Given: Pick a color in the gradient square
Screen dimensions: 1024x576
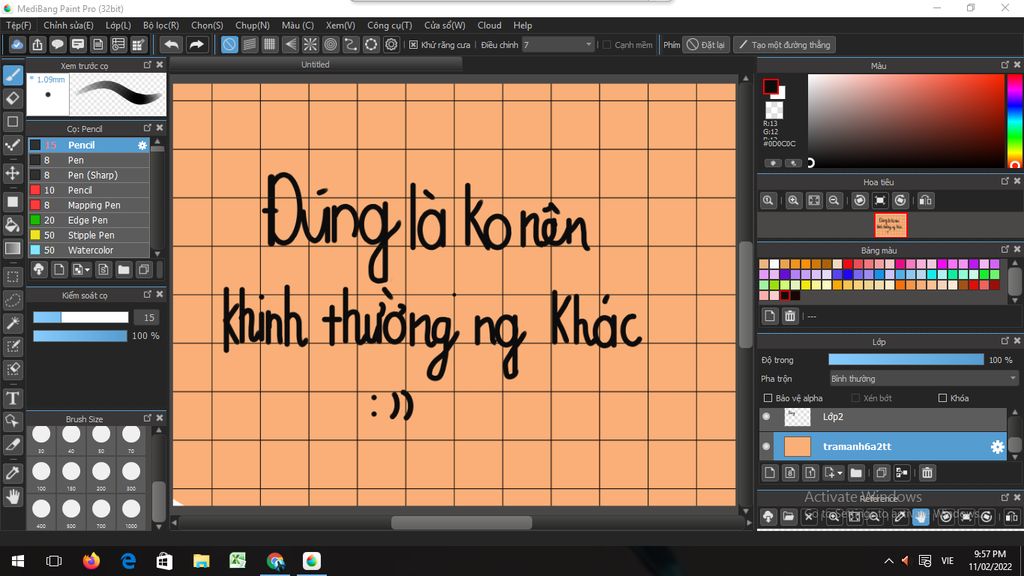Looking at the screenshot, I should pos(905,120).
